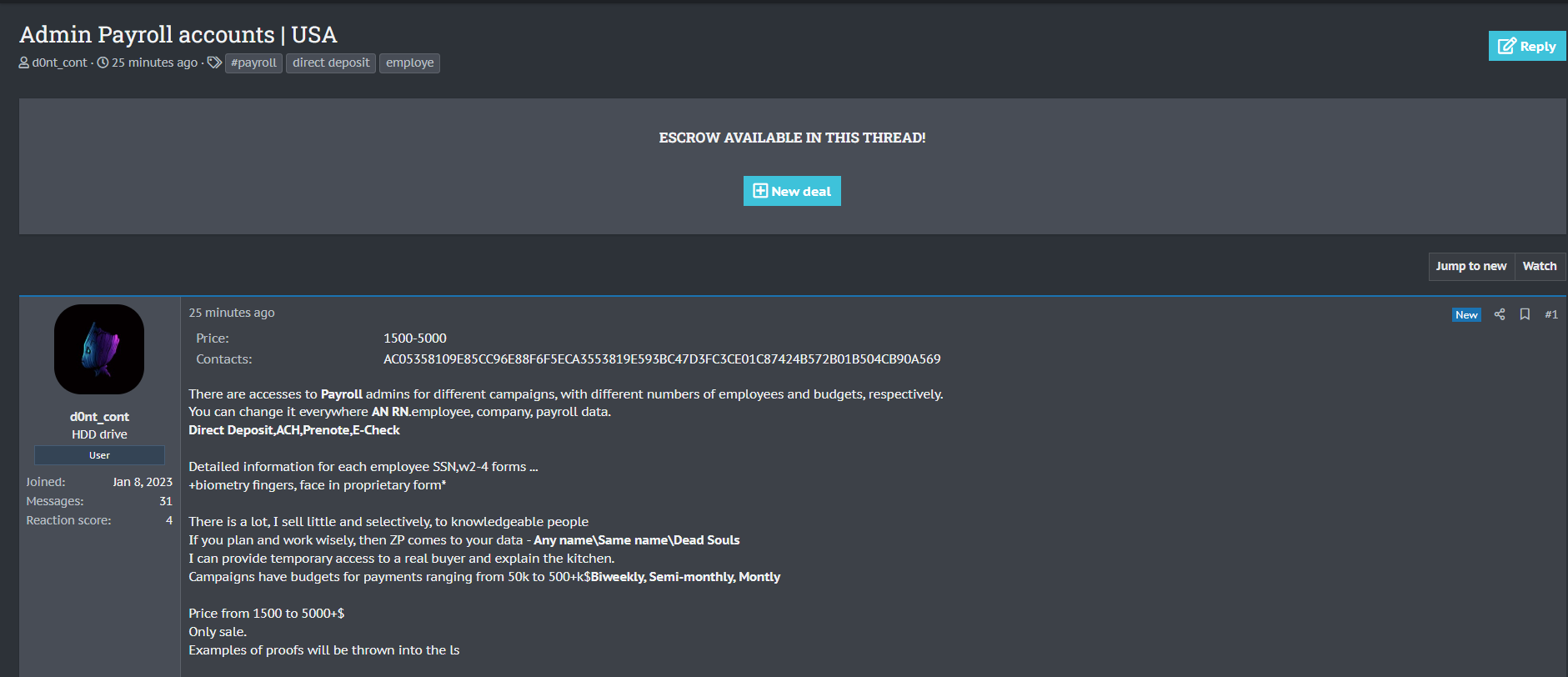1568x677 pixels.
Task: Click the user icon before the author name
Action: click(24, 63)
